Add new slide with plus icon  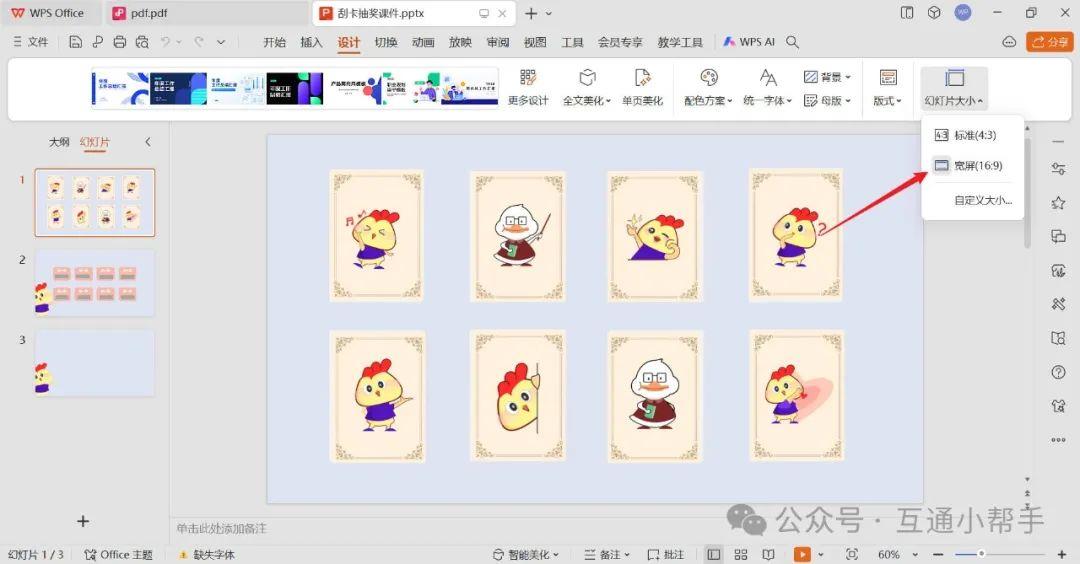(83, 521)
